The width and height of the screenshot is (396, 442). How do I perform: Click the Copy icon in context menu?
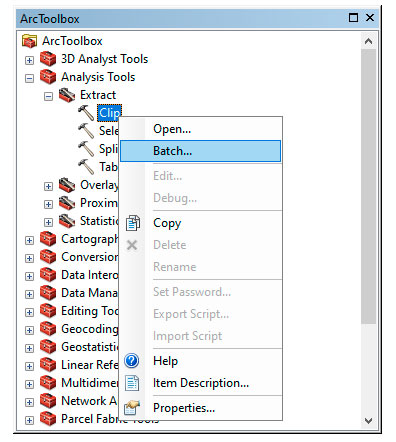coord(133,223)
